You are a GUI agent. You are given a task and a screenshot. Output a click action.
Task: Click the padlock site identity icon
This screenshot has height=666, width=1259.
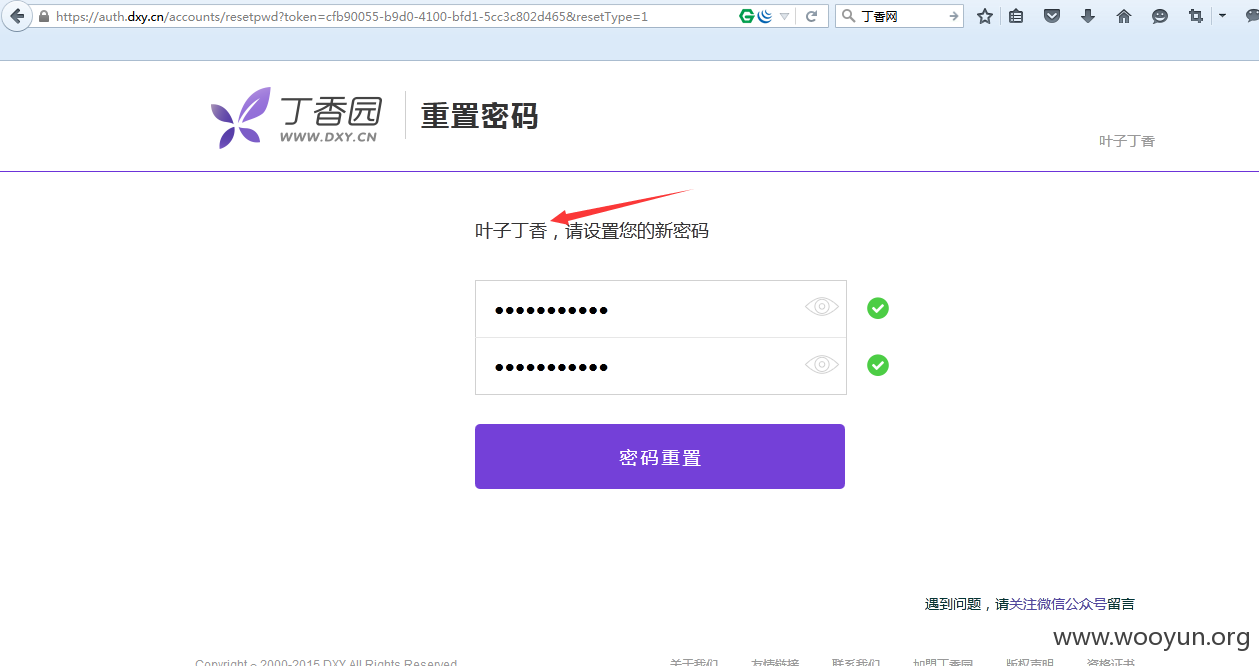pyautogui.click(x=44, y=16)
